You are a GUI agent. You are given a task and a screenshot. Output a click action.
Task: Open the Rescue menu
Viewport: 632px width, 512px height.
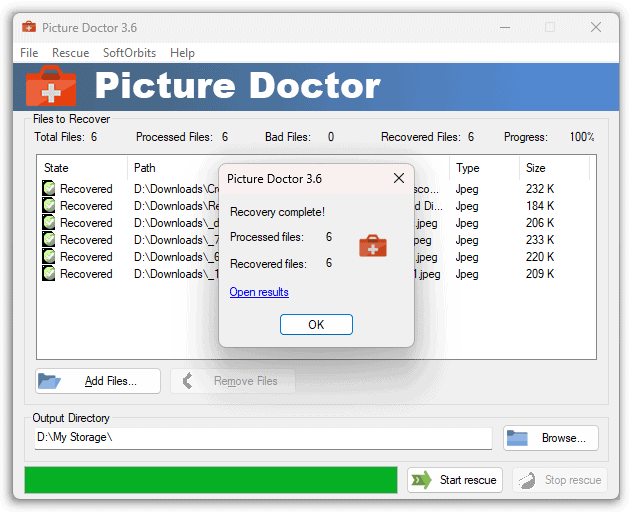(71, 53)
